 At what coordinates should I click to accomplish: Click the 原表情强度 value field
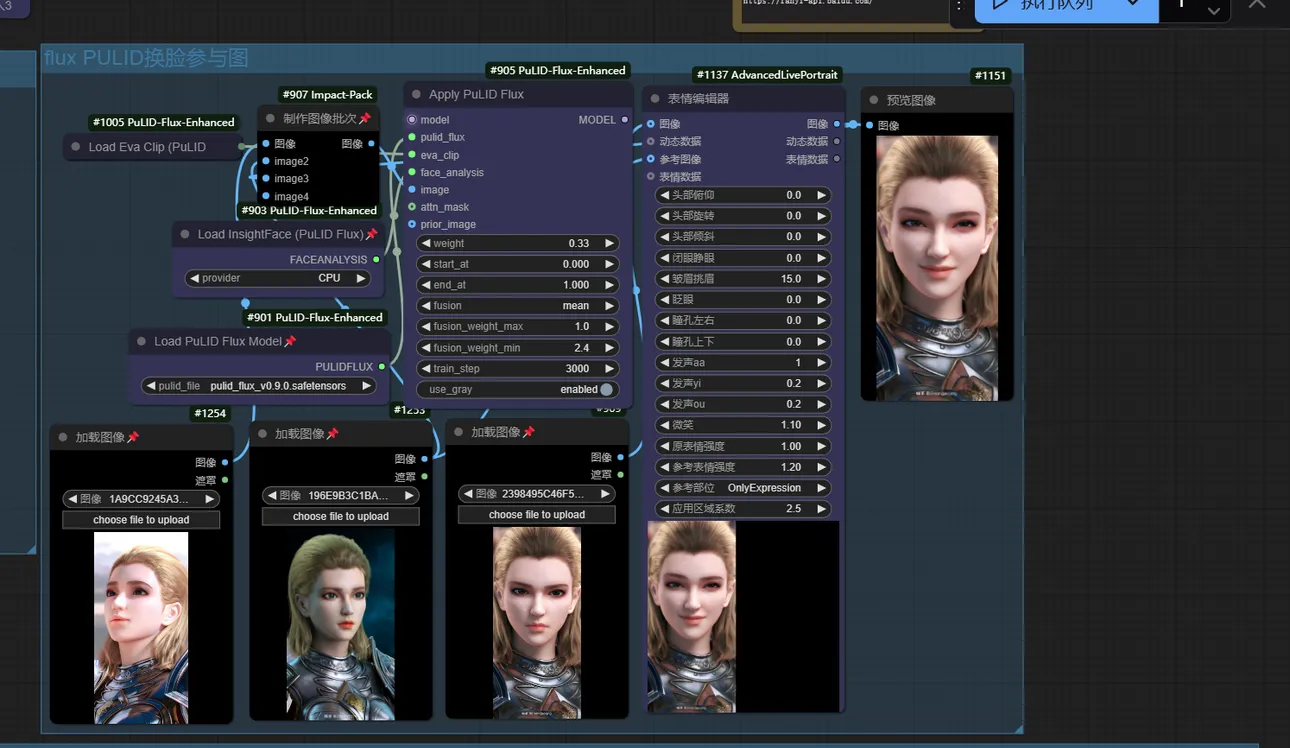pyautogui.click(x=743, y=446)
